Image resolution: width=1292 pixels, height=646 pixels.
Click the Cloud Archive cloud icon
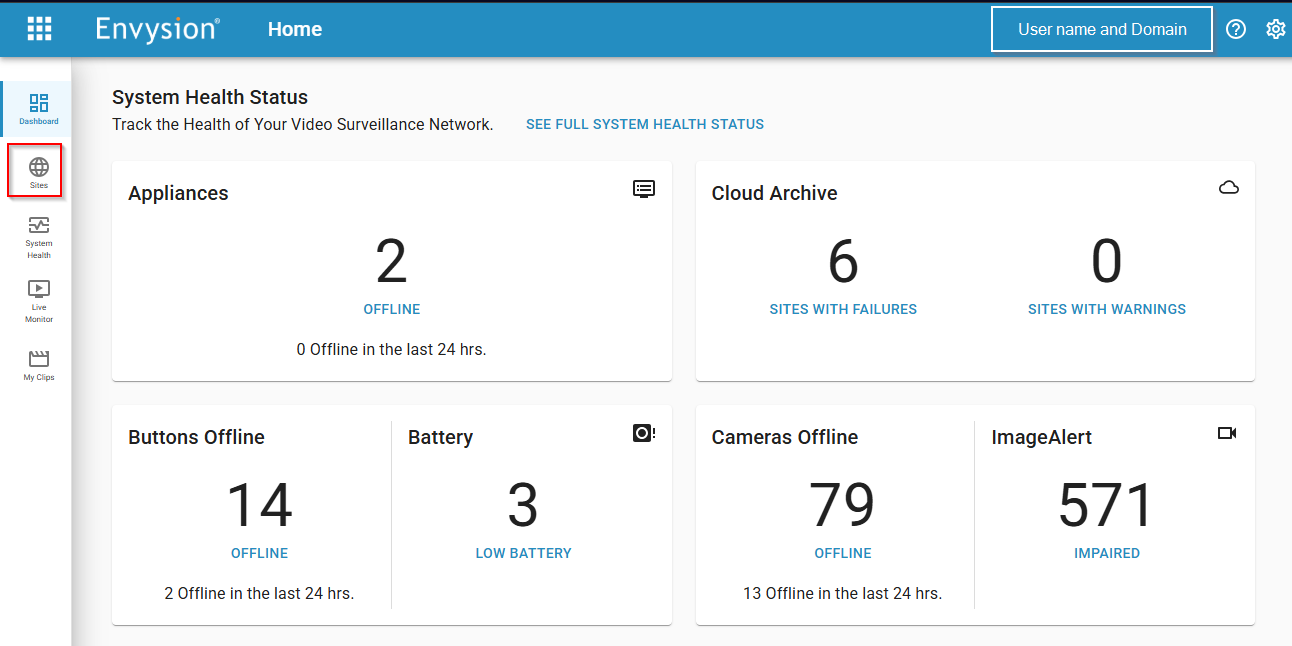1229,188
